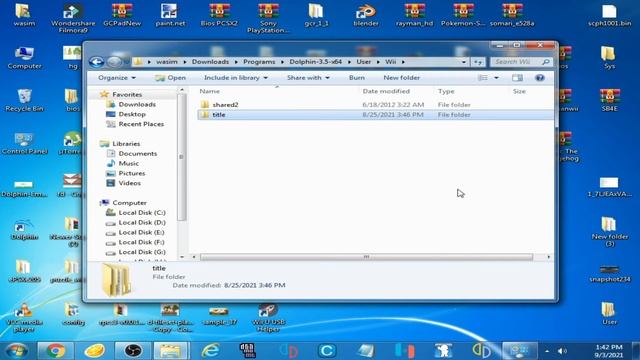
Task: Create a New folder
Action: [402, 78]
